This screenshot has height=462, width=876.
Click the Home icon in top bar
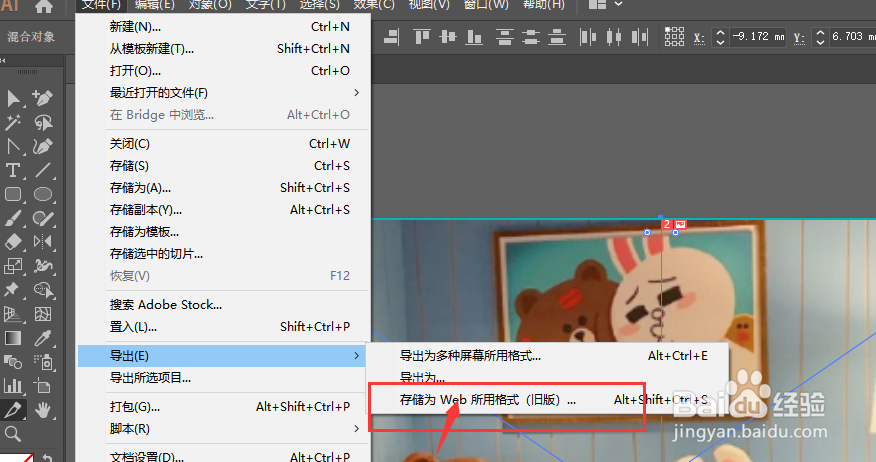pyautogui.click(x=44, y=6)
